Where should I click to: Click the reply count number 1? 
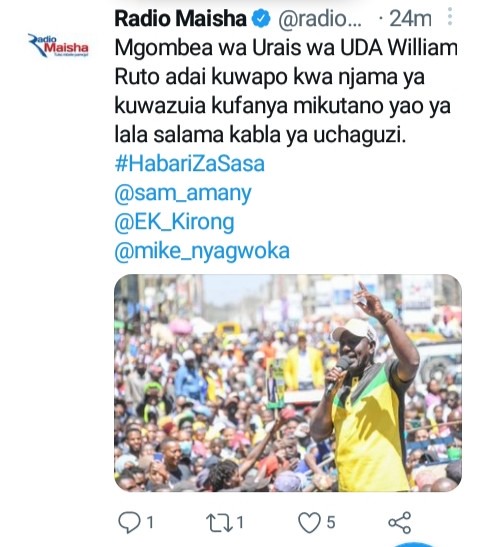point(150,523)
